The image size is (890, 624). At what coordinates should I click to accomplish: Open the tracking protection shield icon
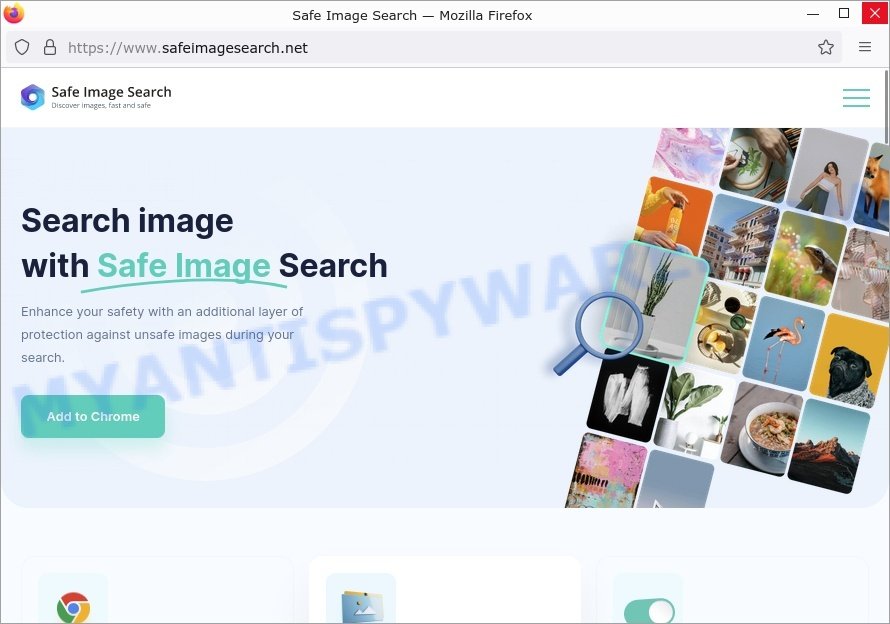pyautogui.click(x=22, y=47)
